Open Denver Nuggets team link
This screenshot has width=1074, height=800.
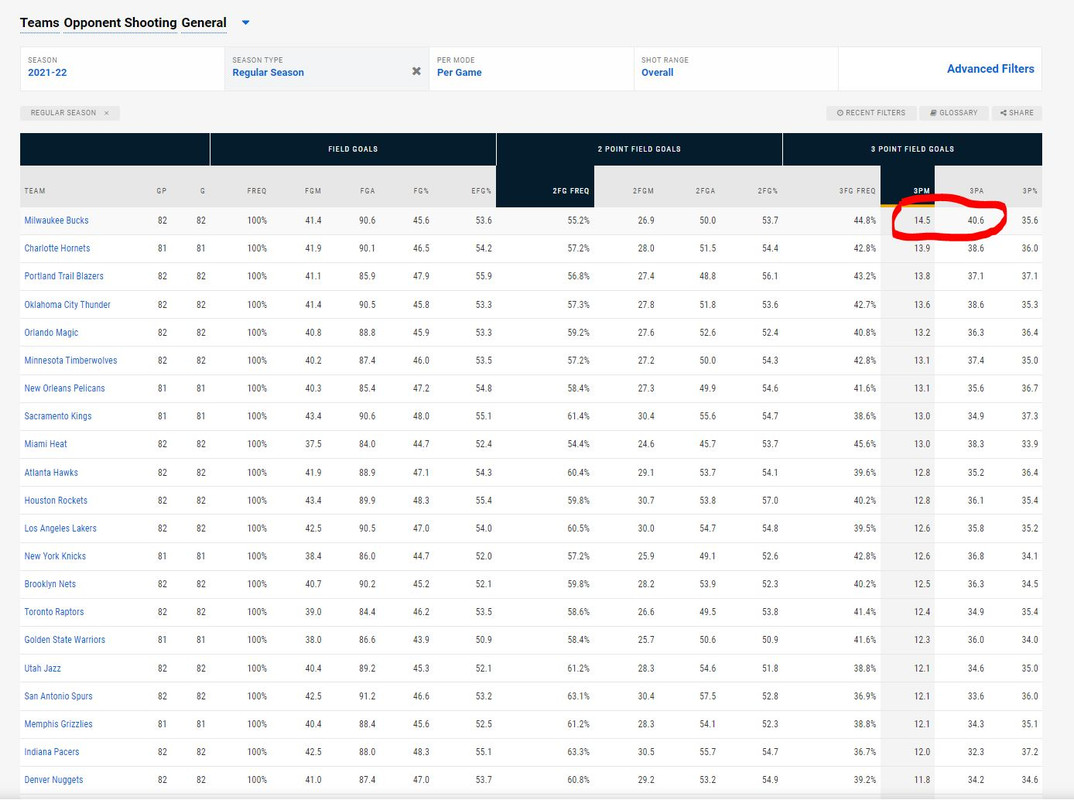pyautogui.click(x=53, y=780)
